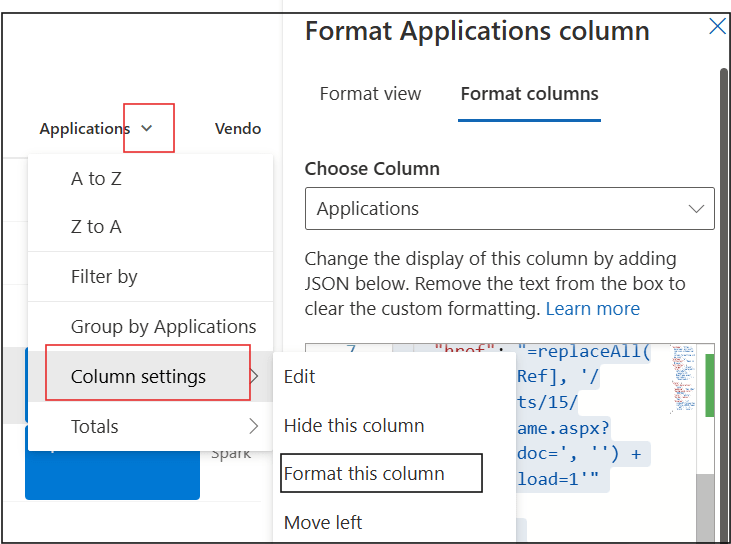
Task: Click Move left in the submenu
Action: (323, 522)
